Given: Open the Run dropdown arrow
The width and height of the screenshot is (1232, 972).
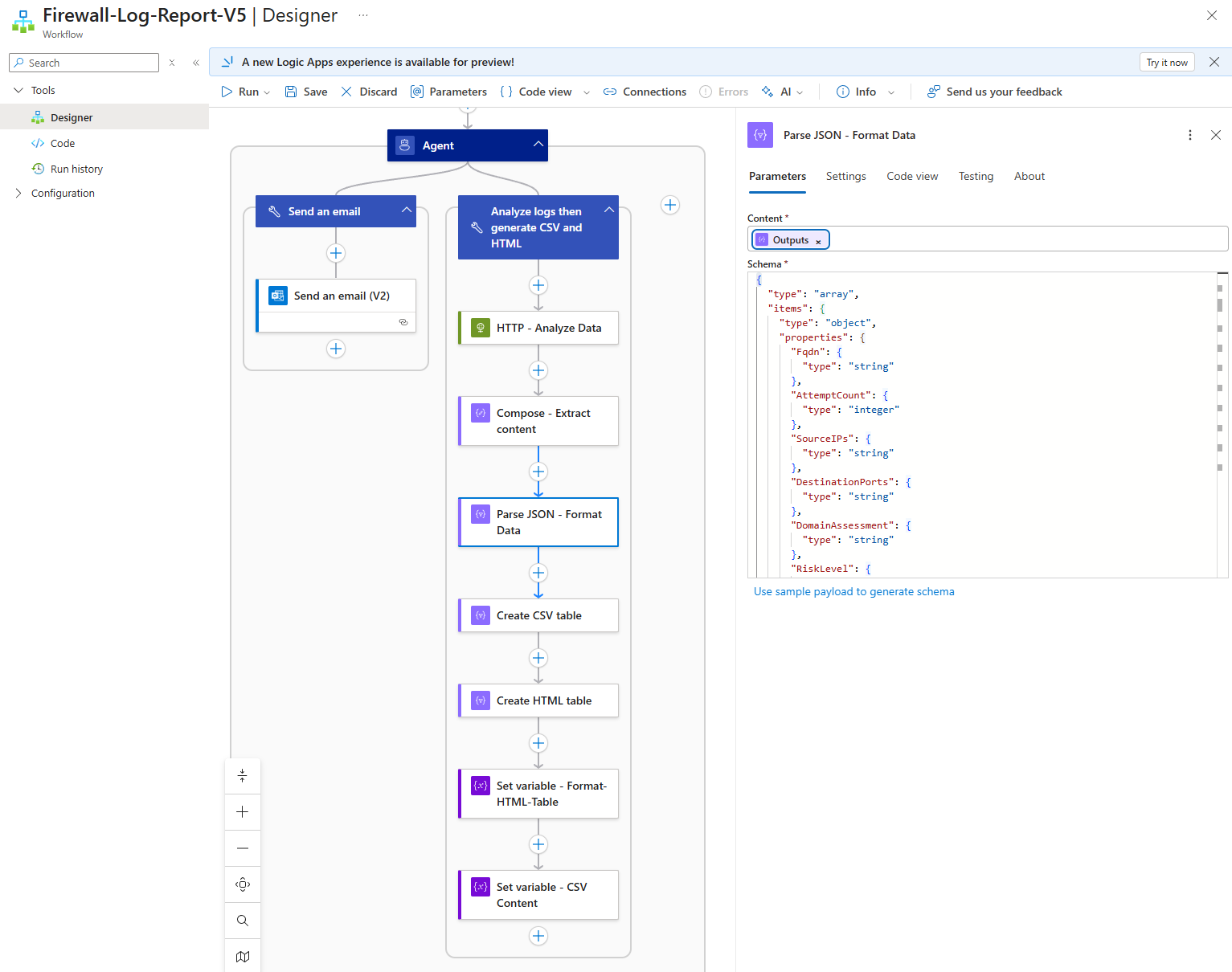Looking at the screenshot, I should (267, 92).
